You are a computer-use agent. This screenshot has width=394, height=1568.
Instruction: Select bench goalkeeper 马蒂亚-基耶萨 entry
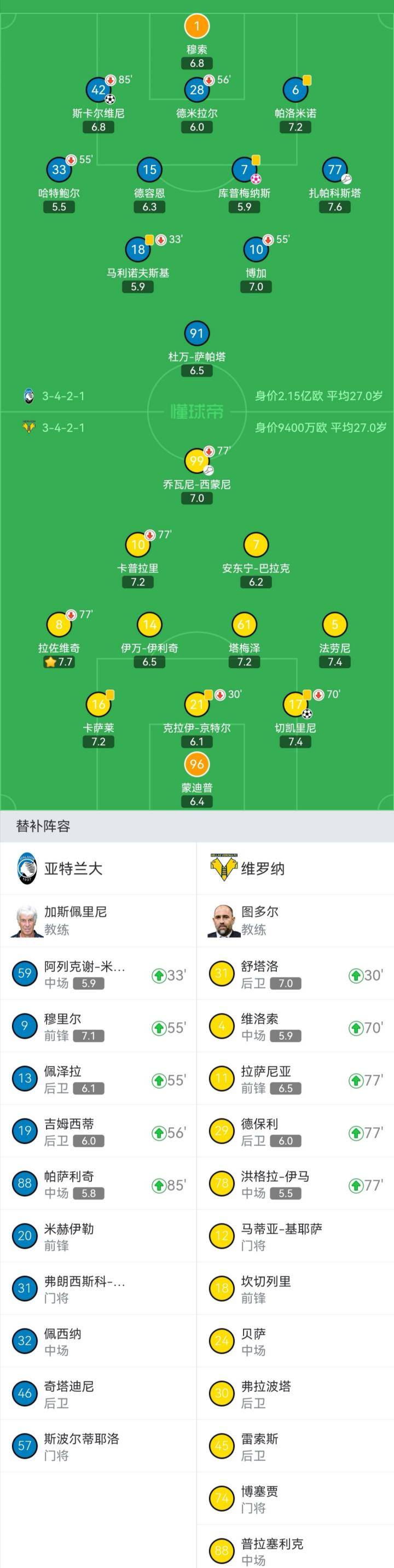click(x=296, y=1236)
